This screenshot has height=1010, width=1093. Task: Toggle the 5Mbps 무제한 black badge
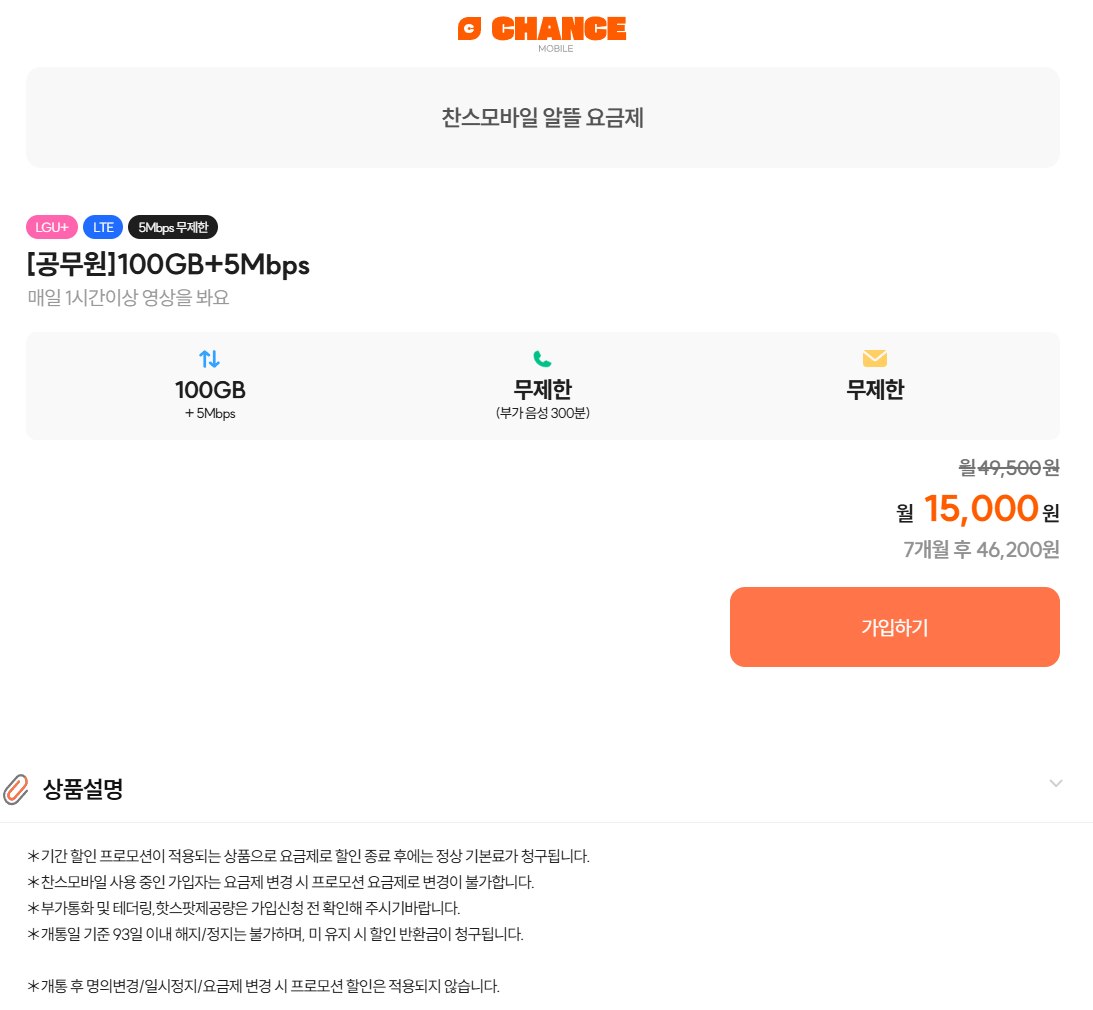coord(172,227)
